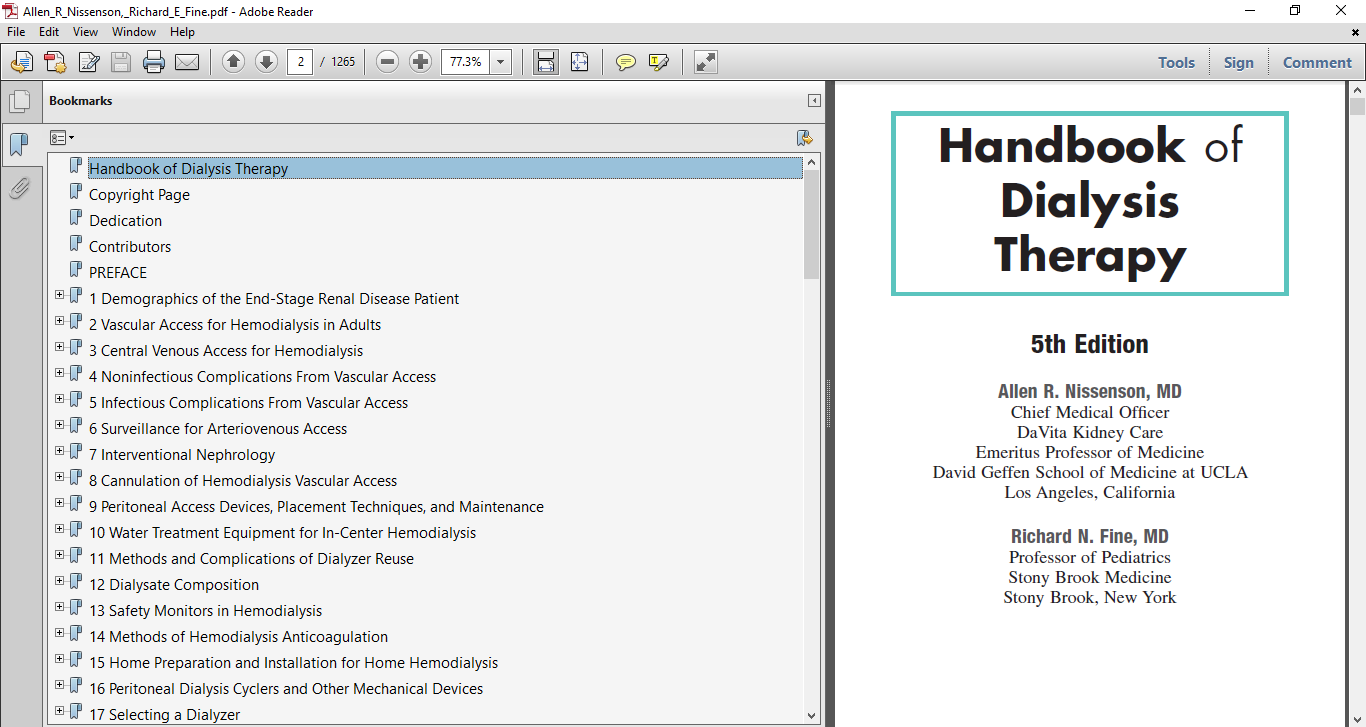Click bookmark icon beside 17 Selecting a Dialyzer
Image resolution: width=1366 pixels, height=727 pixels.
tap(76, 712)
